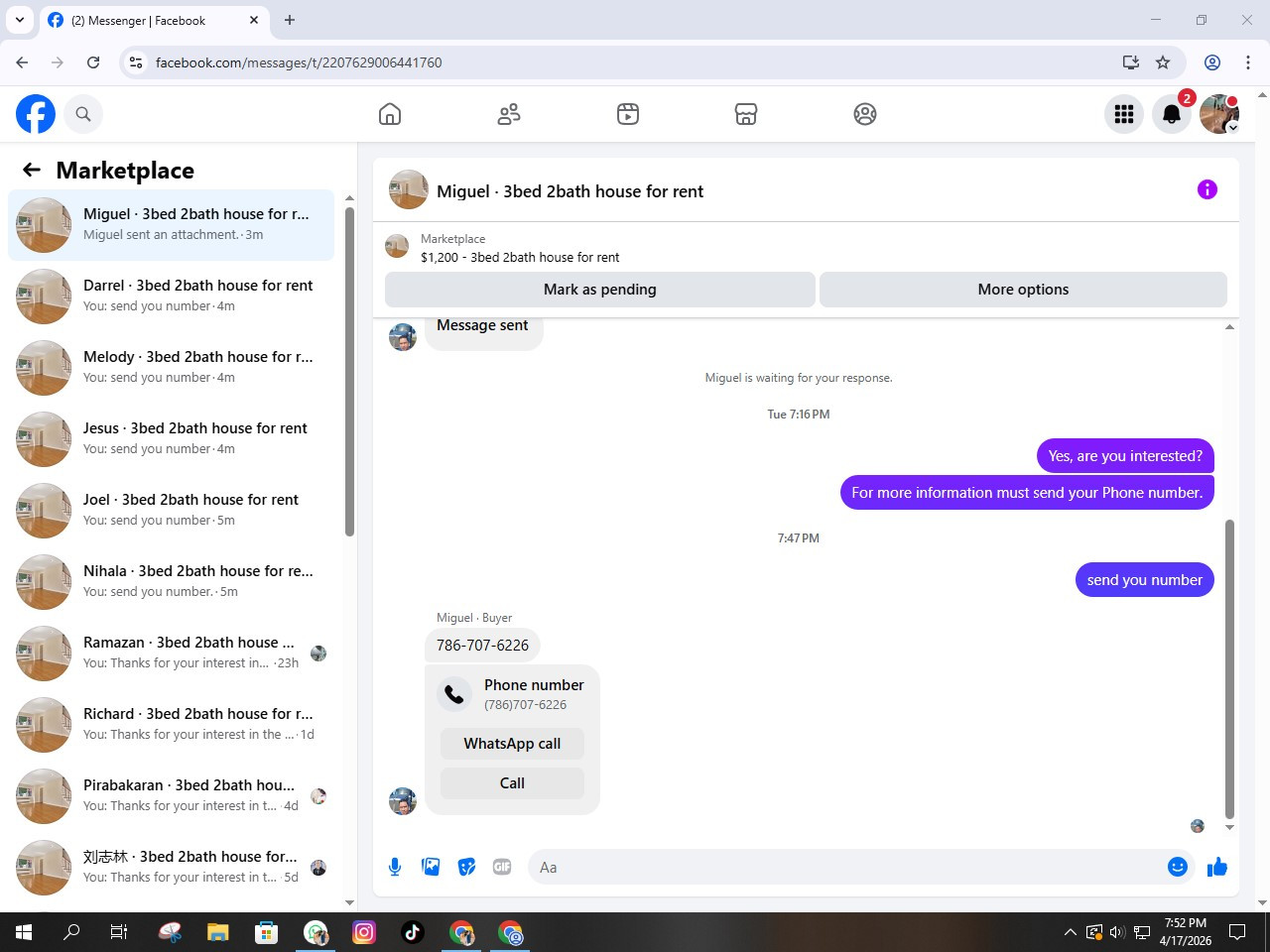
Task: Choose a sticker with the sticker icon
Action: (466, 867)
